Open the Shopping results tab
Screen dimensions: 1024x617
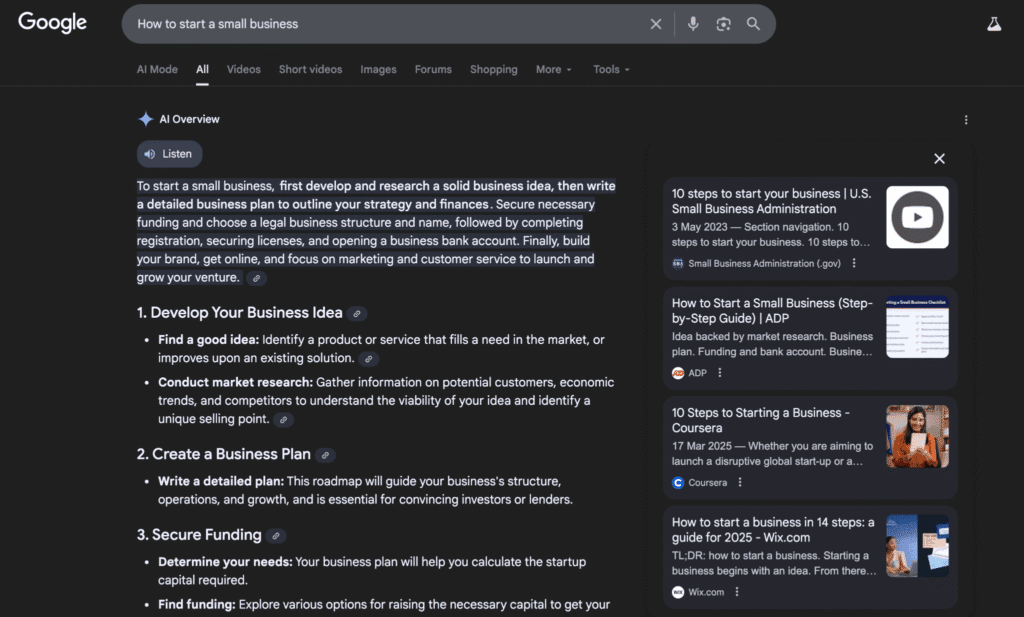[493, 70]
